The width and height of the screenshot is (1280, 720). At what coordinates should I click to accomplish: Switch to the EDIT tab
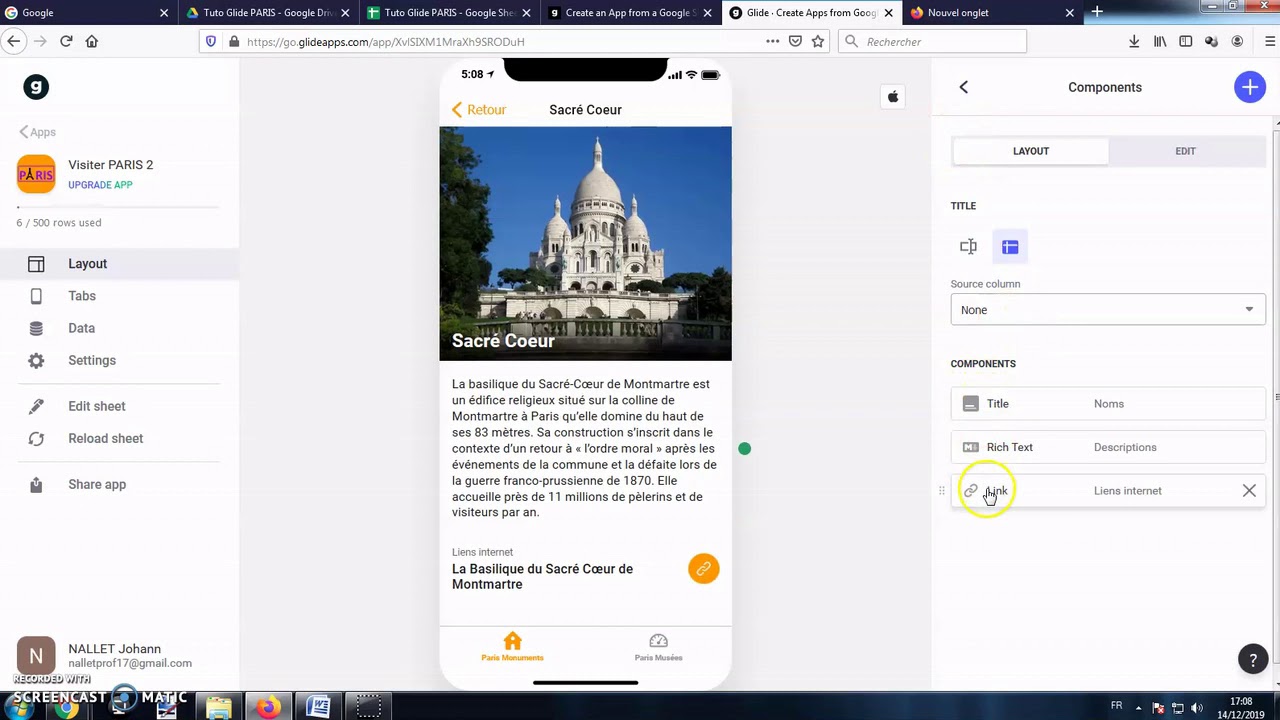point(1185,151)
